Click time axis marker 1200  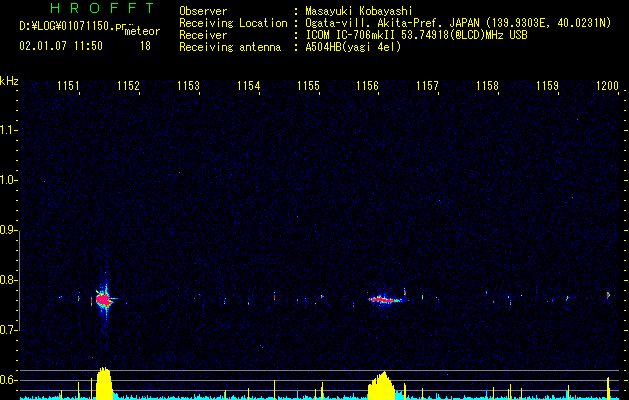click(x=607, y=86)
